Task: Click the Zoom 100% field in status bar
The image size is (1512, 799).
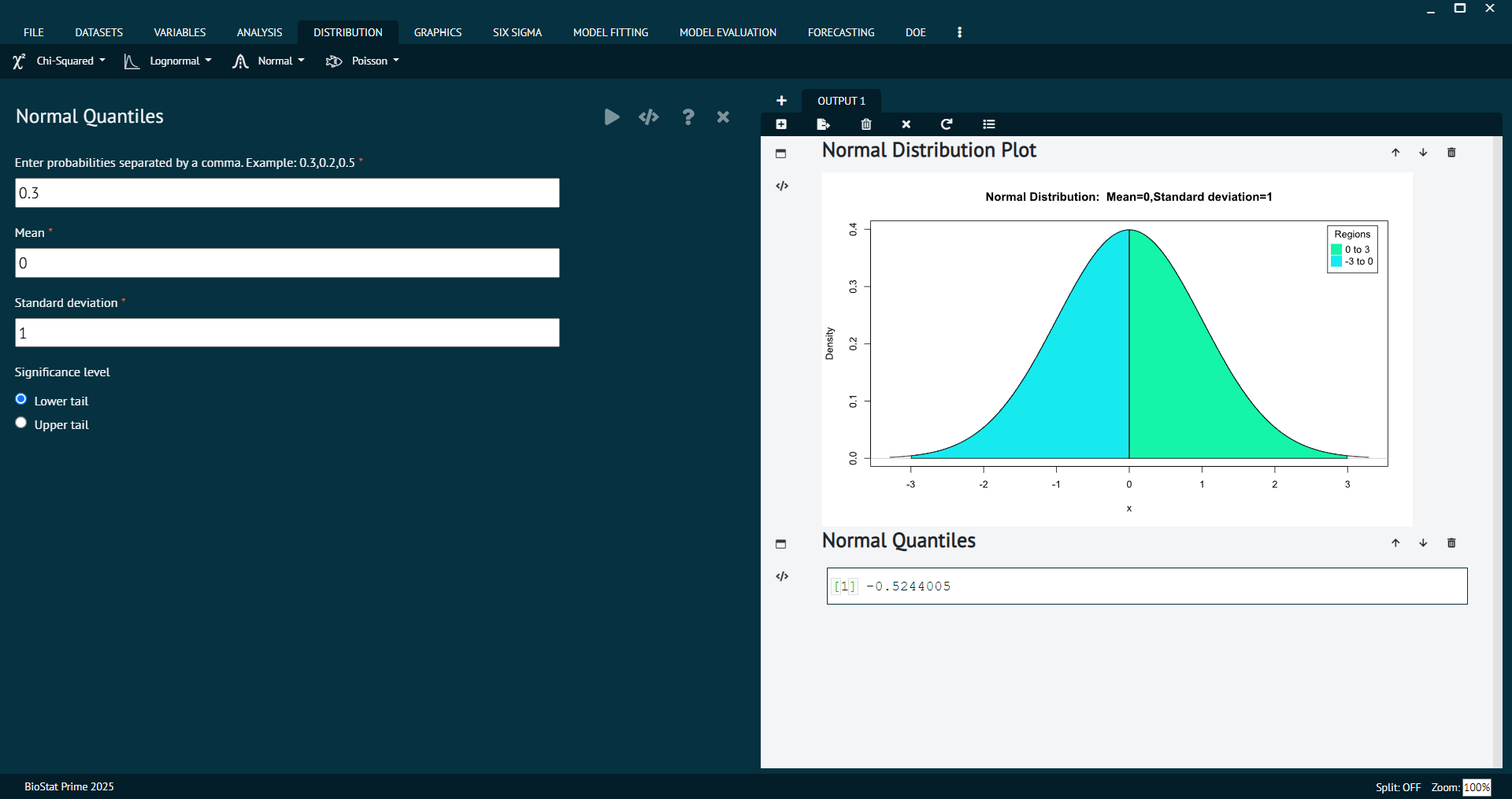Action: [x=1477, y=787]
